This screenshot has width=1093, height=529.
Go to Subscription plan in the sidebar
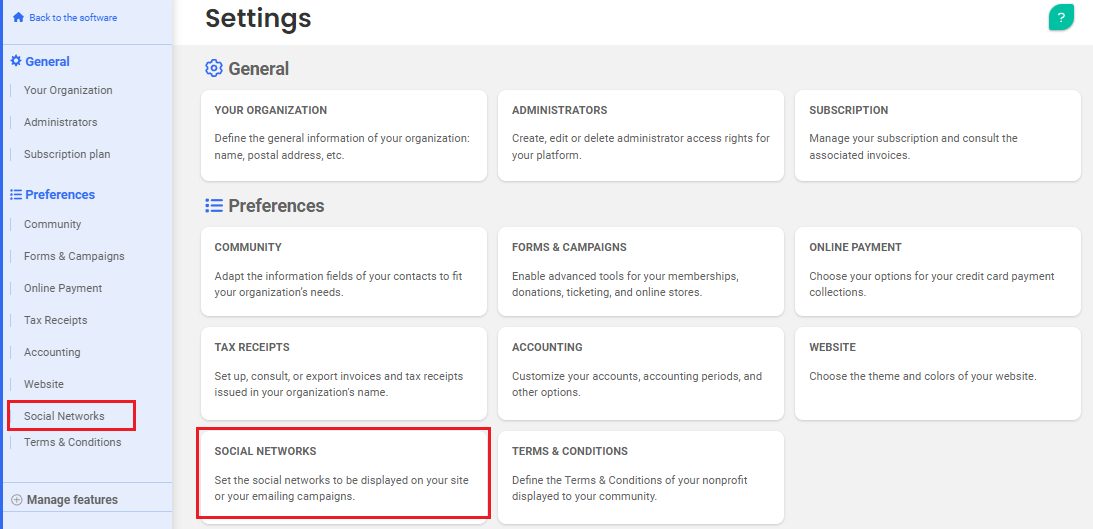(x=67, y=154)
